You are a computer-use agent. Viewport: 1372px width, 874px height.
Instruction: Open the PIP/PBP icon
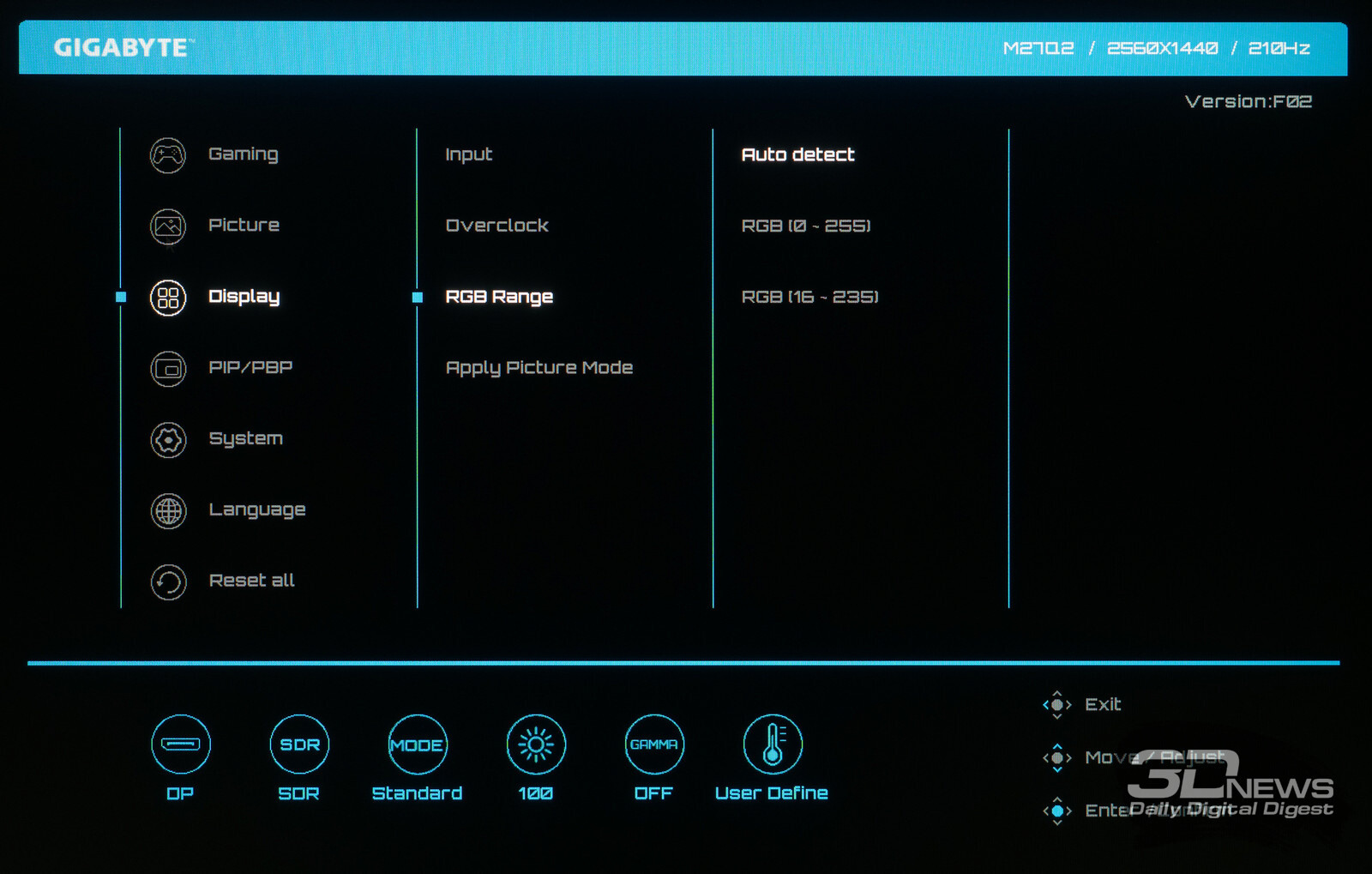pos(168,369)
